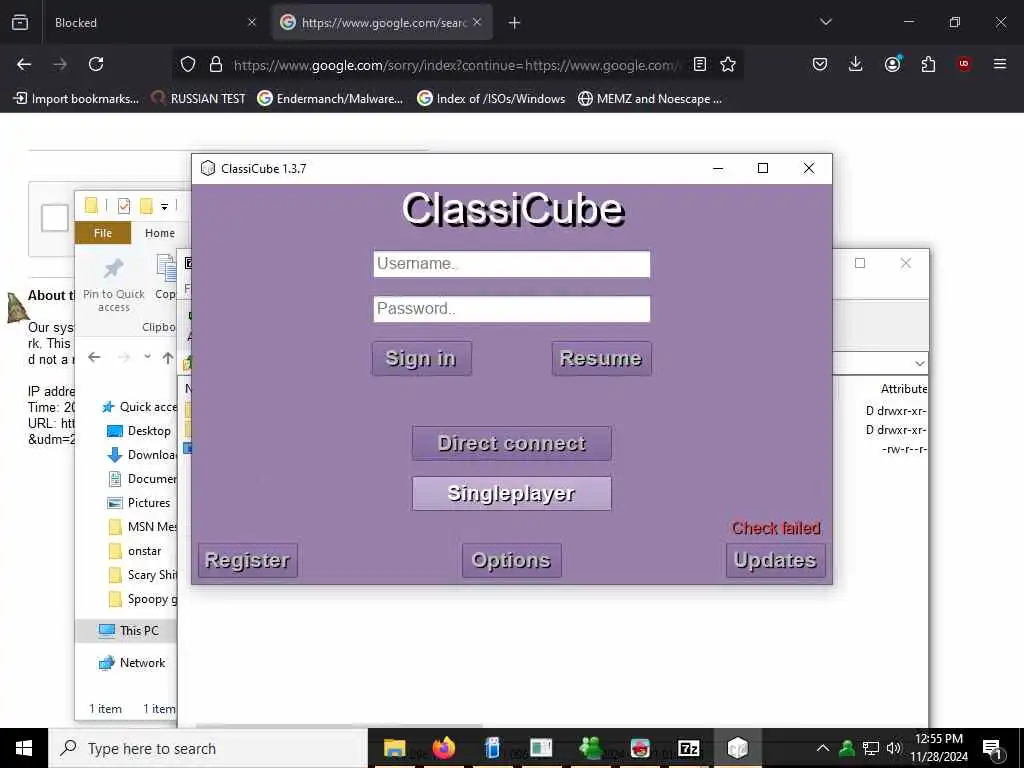Click the Firefox URL address bar
The image size is (1024, 768).
[x=456, y=65]
